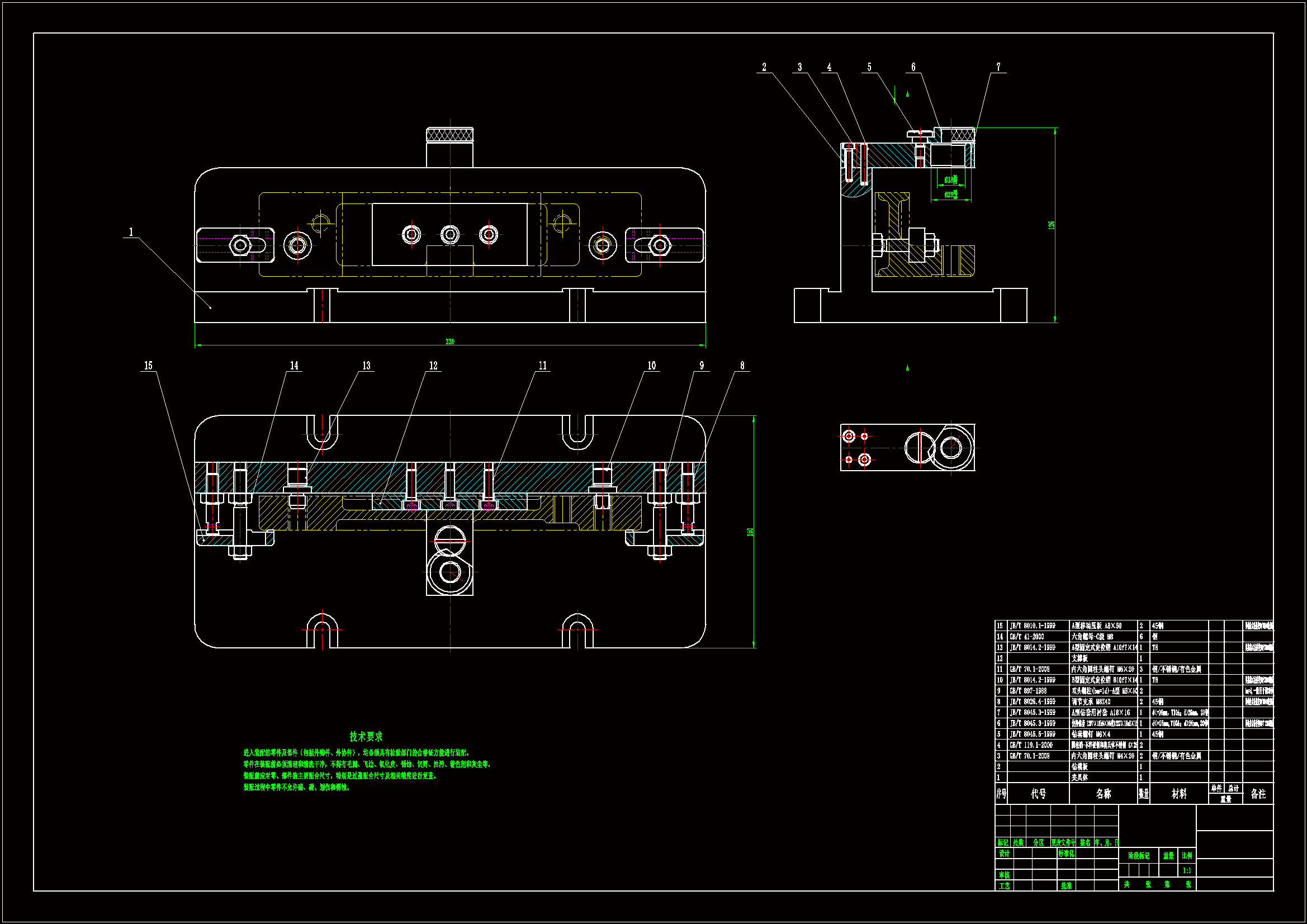The height and width of the screenshot is (924, 1307).
Task: Select the center hex screw in front view
Action: (449, 235)
